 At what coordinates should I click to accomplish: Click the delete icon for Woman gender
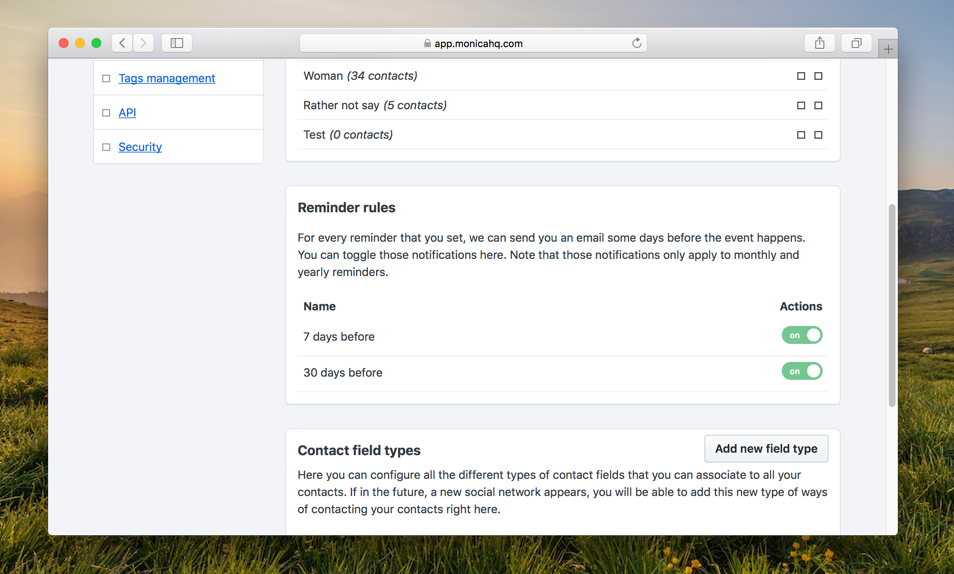pyautogui.click(x=818, y=76)
